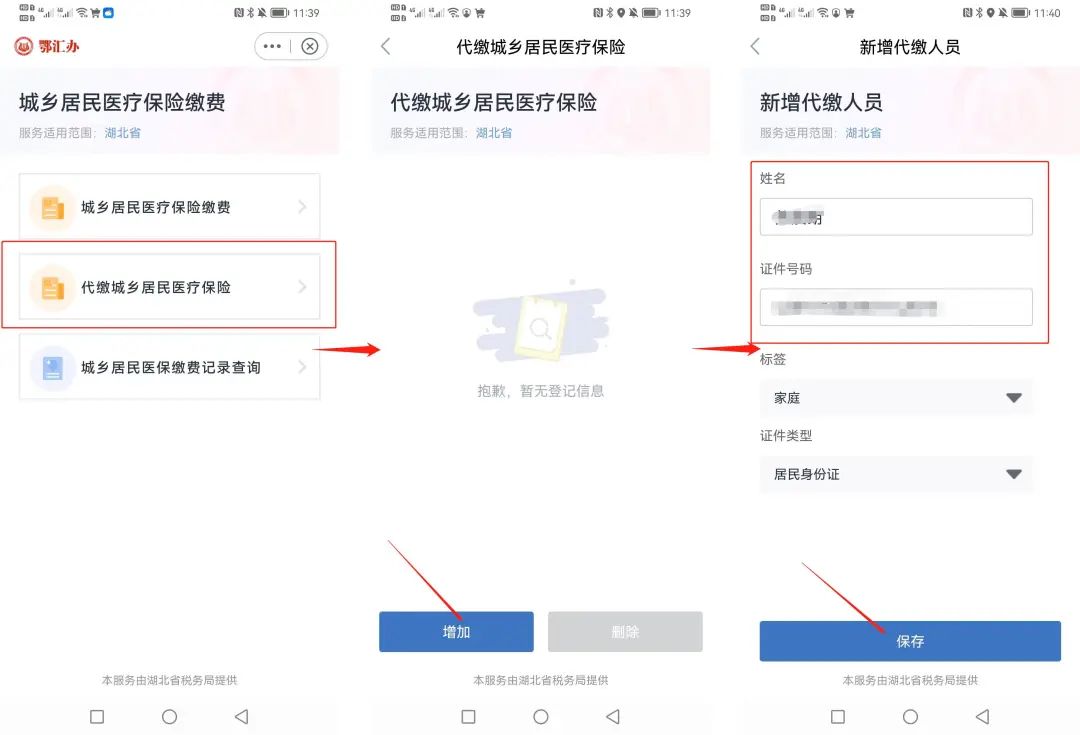Open the mini program three-dots menu
The image size is (1080, 735).
point(272,46)
